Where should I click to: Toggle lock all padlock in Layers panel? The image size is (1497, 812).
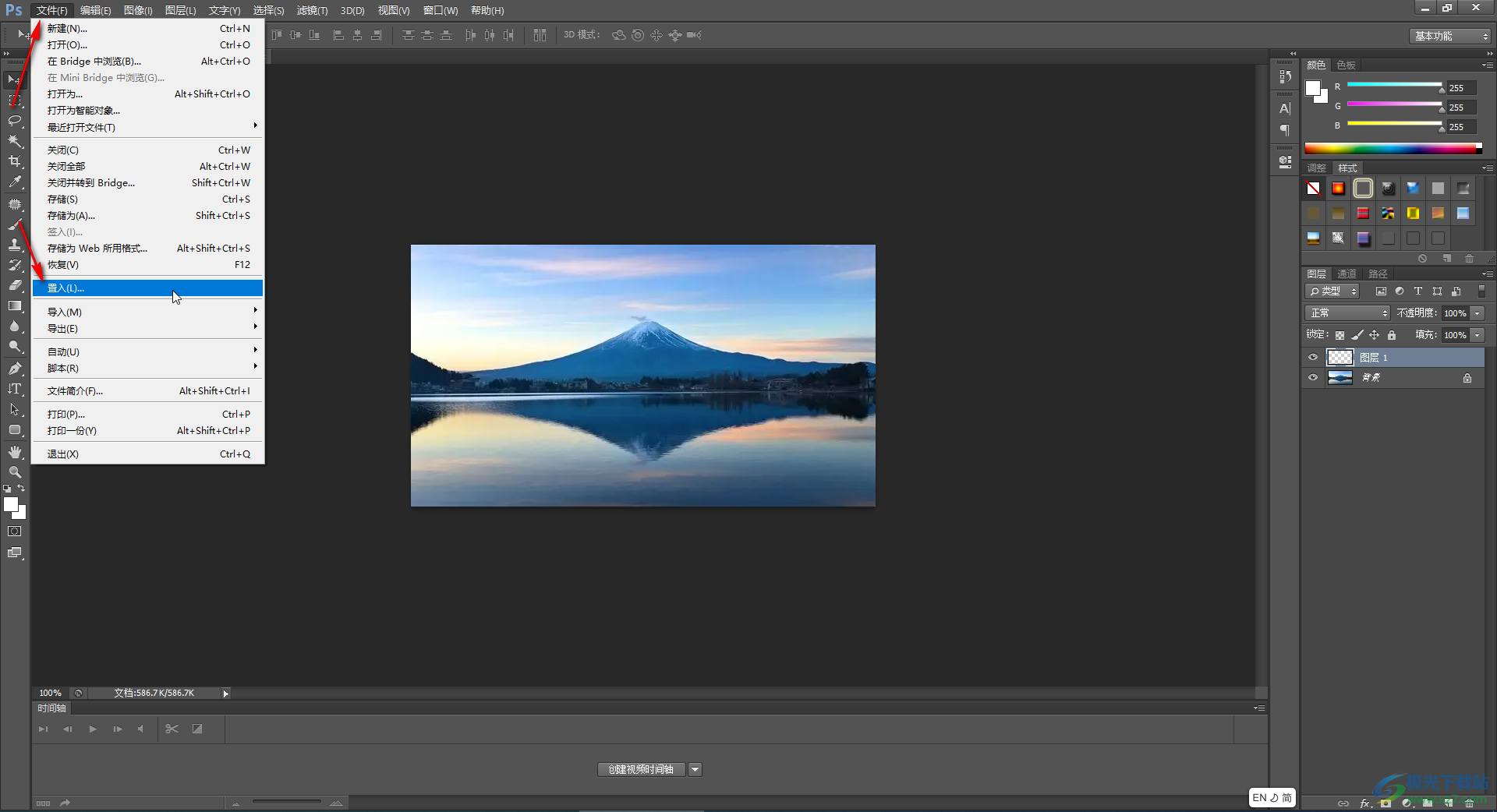(1392, 335)
